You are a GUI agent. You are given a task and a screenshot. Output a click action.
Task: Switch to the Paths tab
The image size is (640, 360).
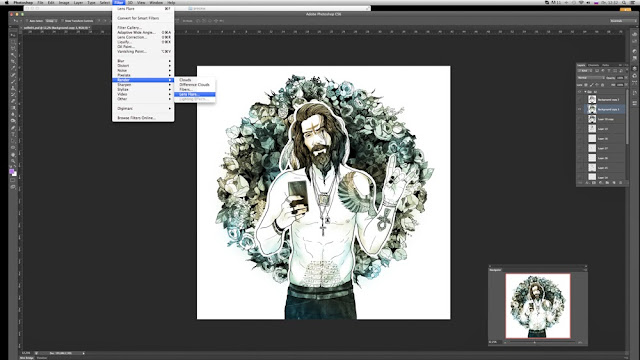tap(606, 65)
